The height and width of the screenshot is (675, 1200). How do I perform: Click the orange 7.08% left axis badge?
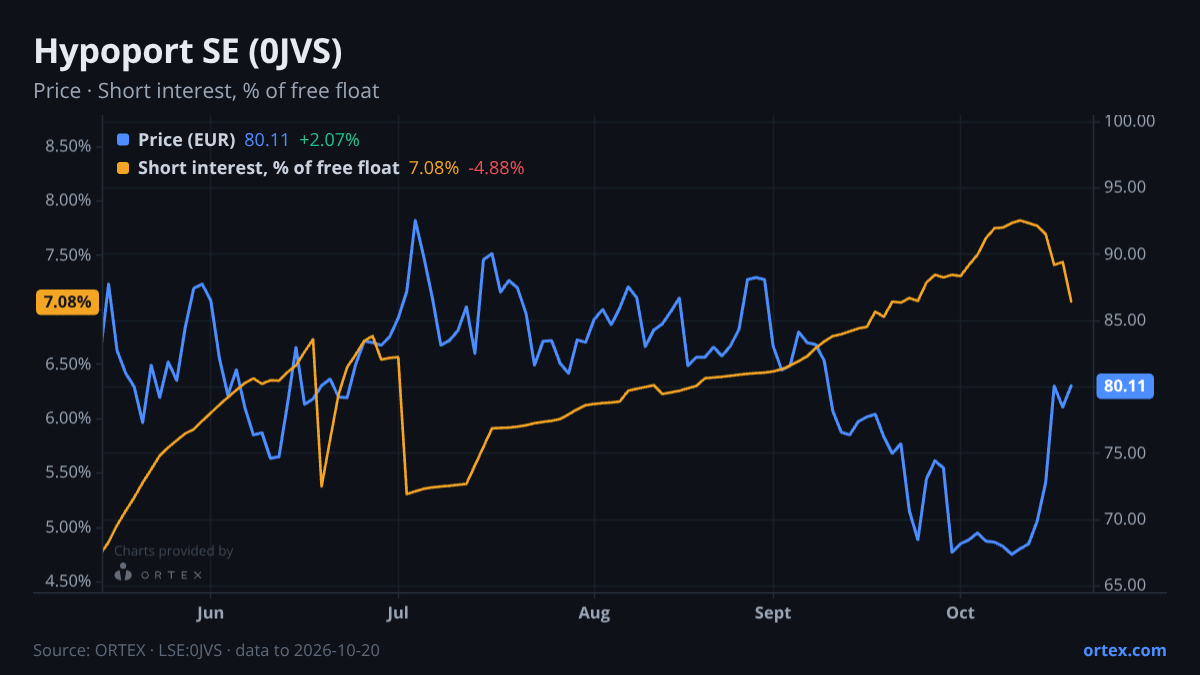click(x=67, y=302)
